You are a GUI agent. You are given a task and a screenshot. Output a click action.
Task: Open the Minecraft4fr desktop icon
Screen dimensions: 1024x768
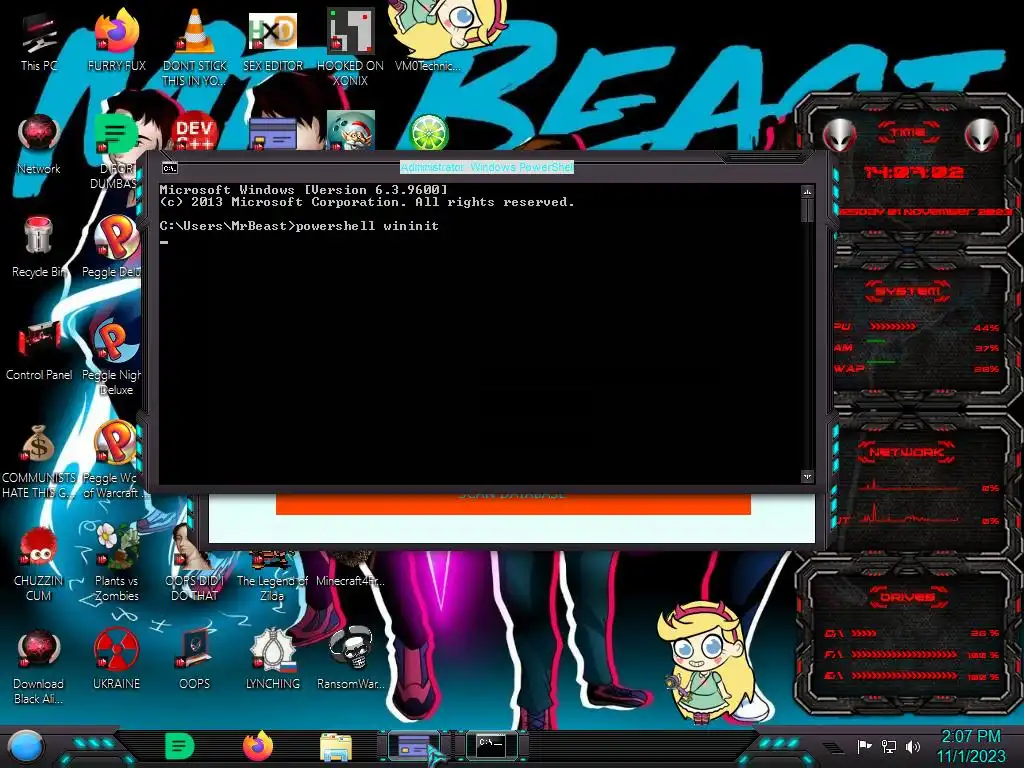pyautogui.click(x=351, y=571)
